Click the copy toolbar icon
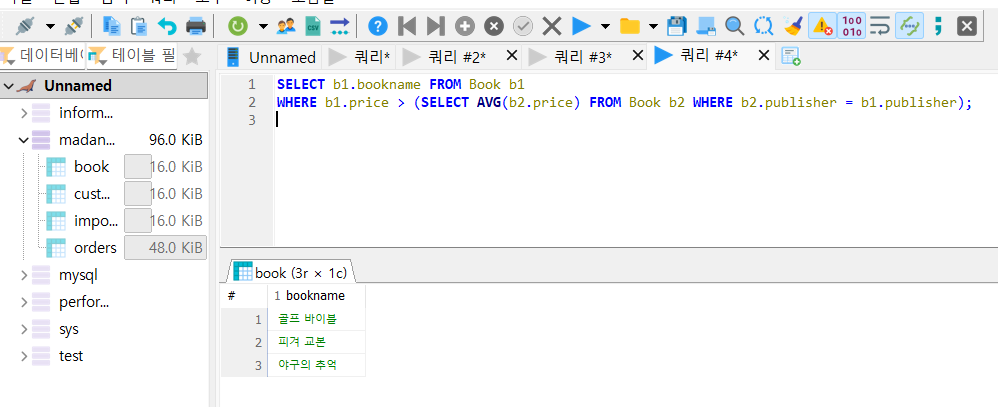This screenshot has width=998, height=407. coord(112,26)
